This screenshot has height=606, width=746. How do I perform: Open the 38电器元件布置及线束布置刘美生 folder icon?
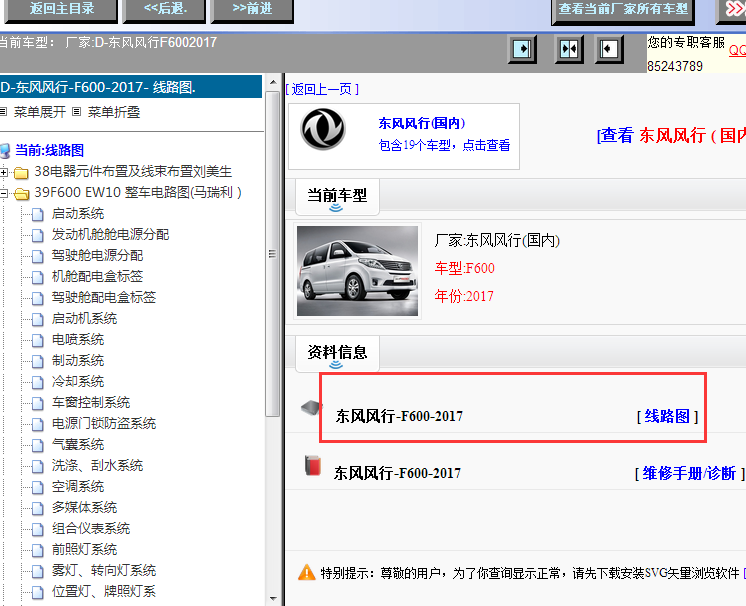[x=21, y=172]
